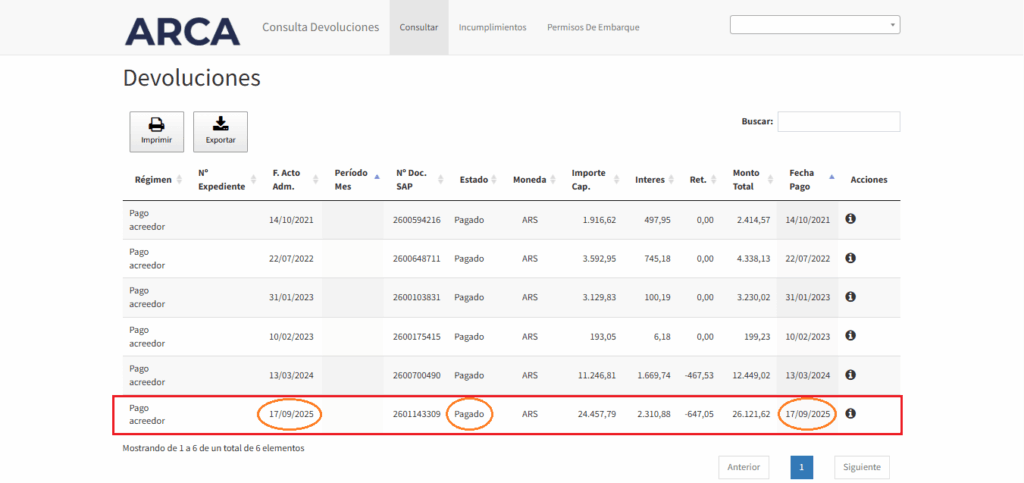Sort table by Período Mes column
The height and width of the screenshot is (483, 1024).
click(355, 179)
